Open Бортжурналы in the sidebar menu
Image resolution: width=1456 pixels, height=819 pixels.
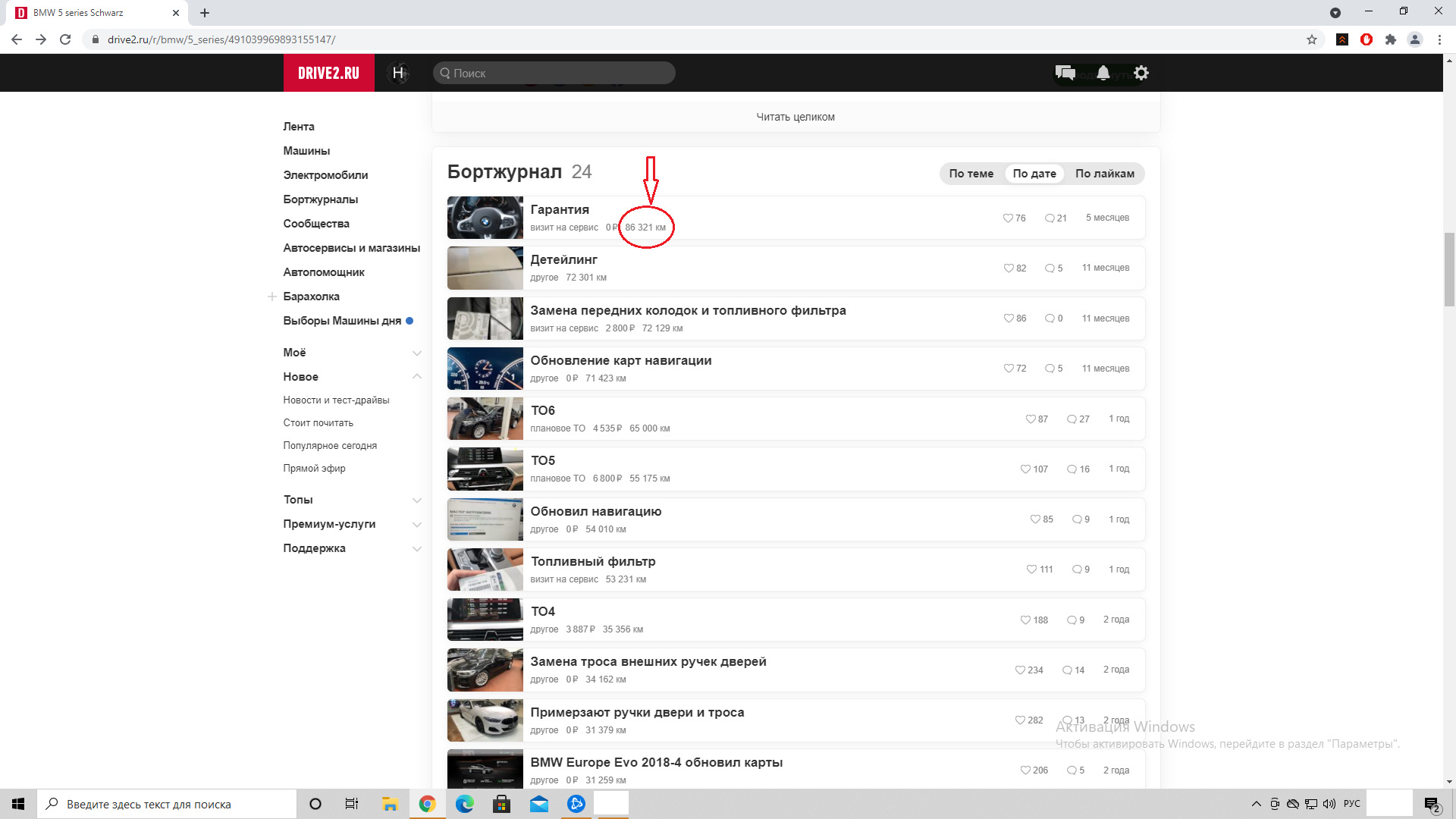point(320,199)
